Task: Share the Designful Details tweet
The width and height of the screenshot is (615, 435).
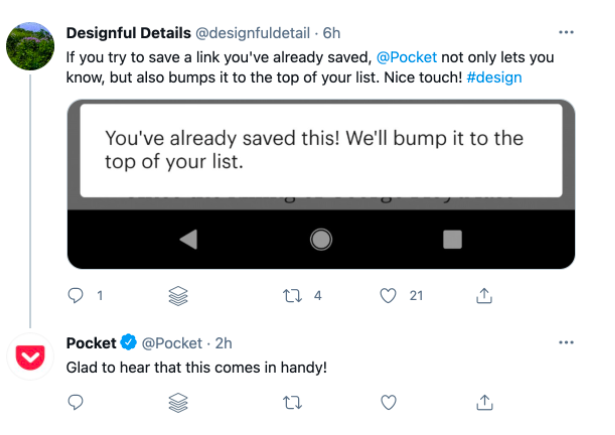Action: coord(484,296)
